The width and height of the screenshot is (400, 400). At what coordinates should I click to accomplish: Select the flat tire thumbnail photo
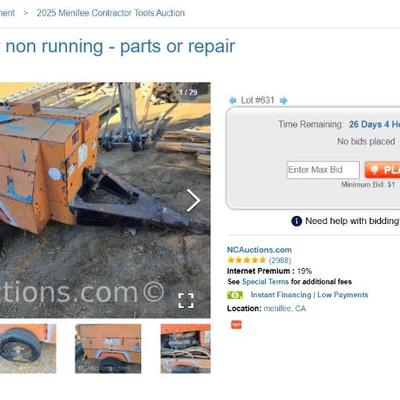coord(28,349)
